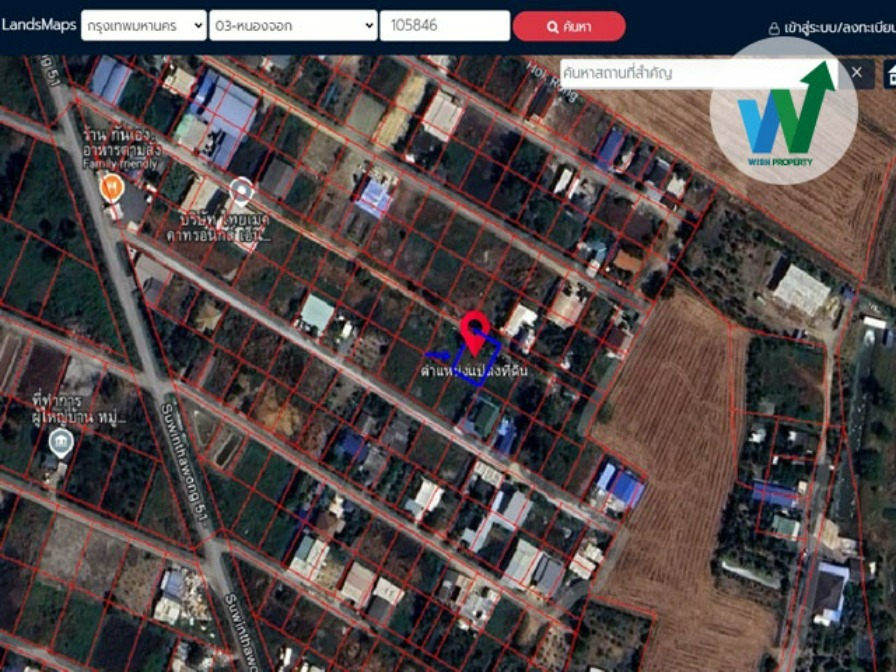Click the ตำแหน่งแปลงที่ดิน parcel label
Viewport: 896px width, 672px height.
click(474, 371)
